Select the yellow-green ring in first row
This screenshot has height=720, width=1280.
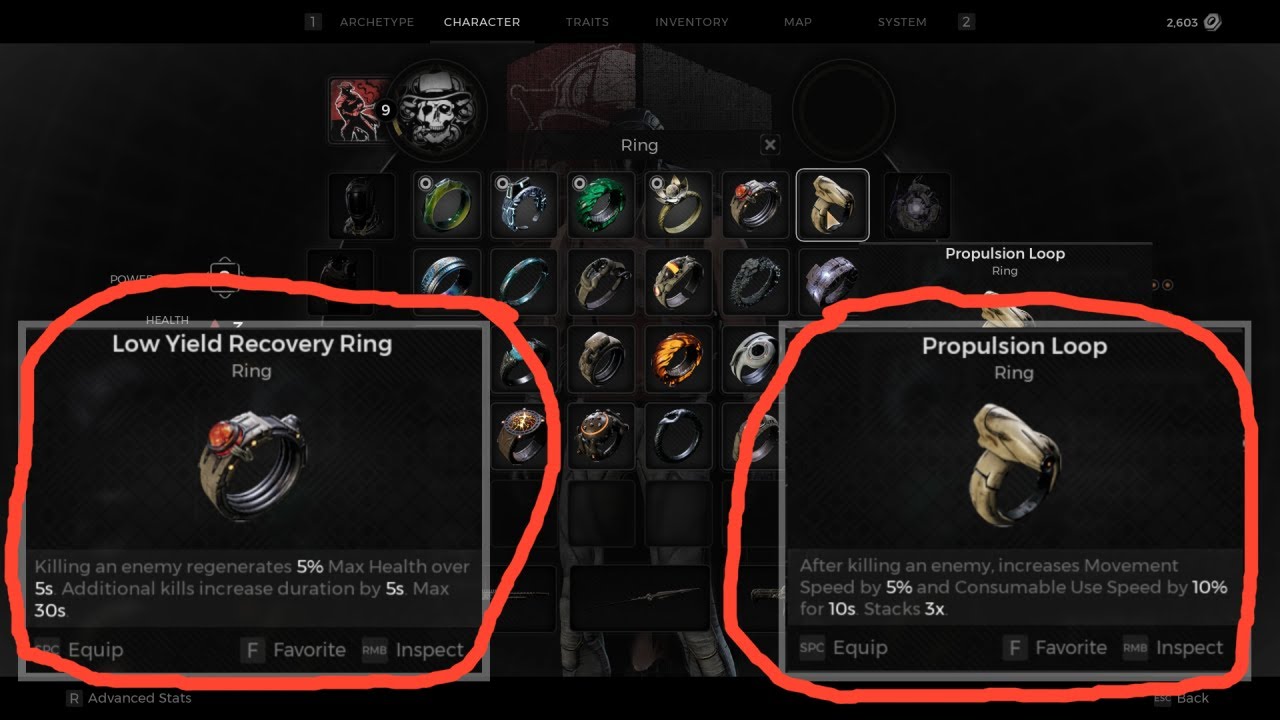(x=447, y=205)
